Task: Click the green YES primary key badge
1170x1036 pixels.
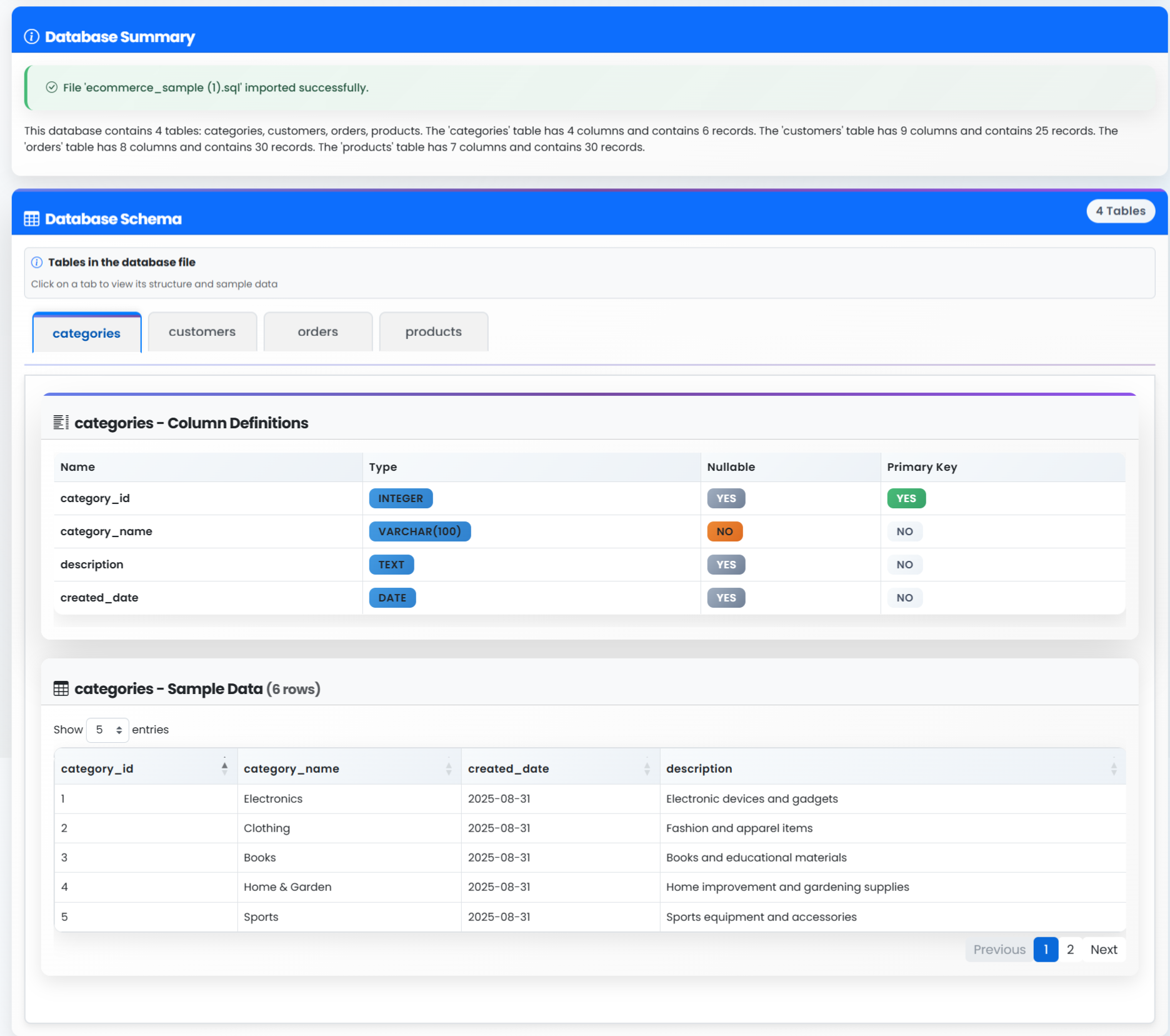Action: (x=906, y=498)
